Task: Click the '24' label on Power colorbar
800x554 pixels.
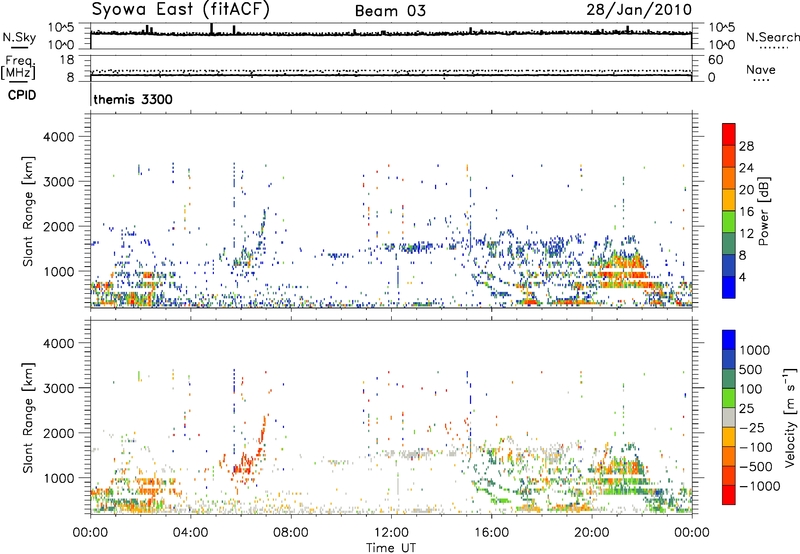Action: tap(746, 168)
